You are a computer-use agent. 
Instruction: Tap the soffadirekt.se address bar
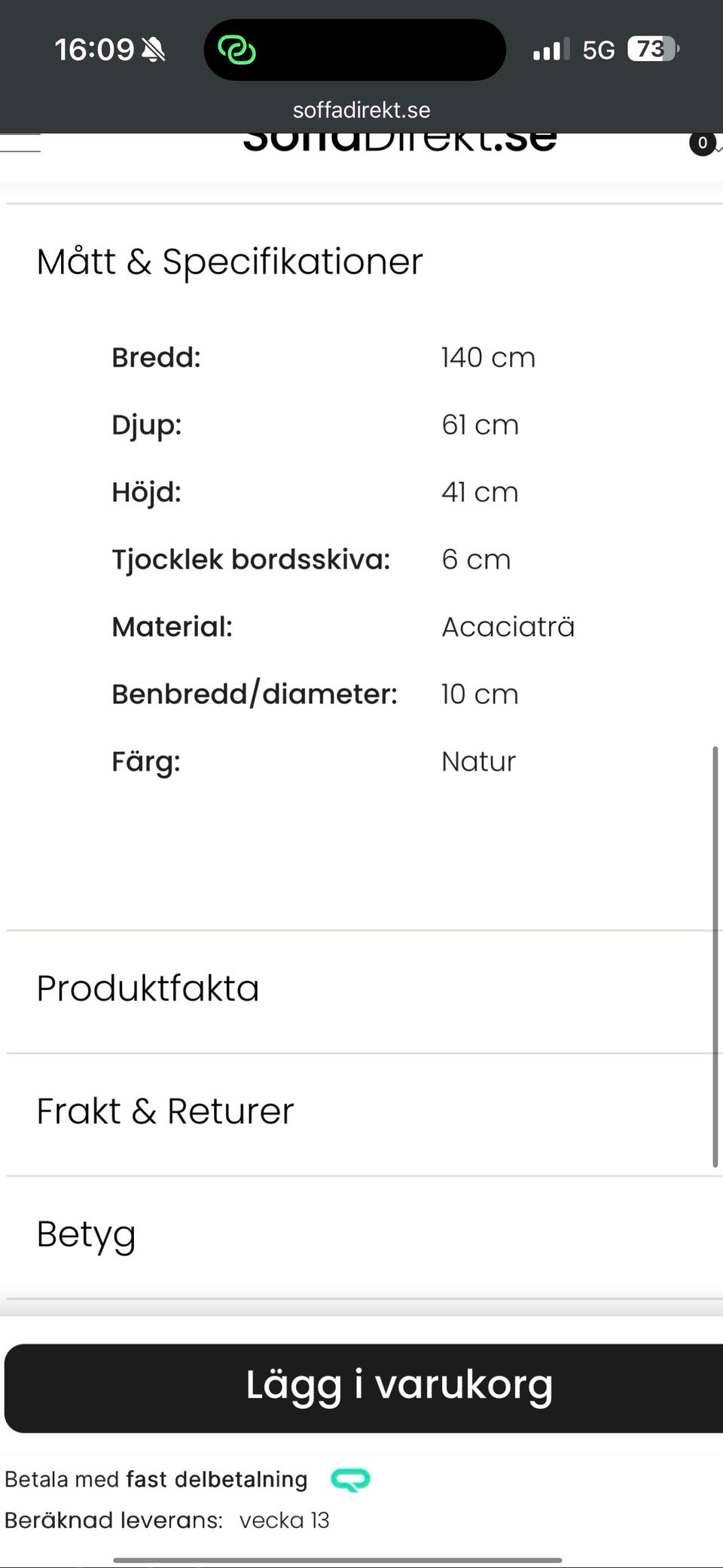pyautogui.click(x=361, y=110)
